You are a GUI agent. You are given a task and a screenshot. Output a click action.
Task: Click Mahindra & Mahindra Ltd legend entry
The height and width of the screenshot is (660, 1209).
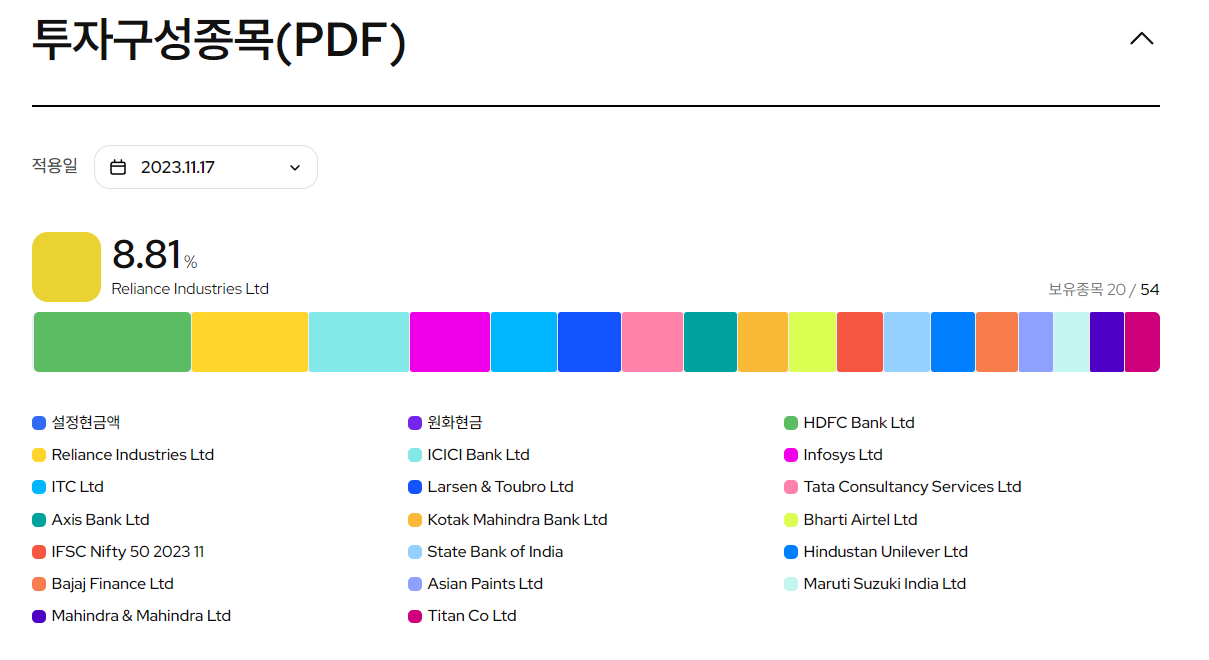[132, 616]
